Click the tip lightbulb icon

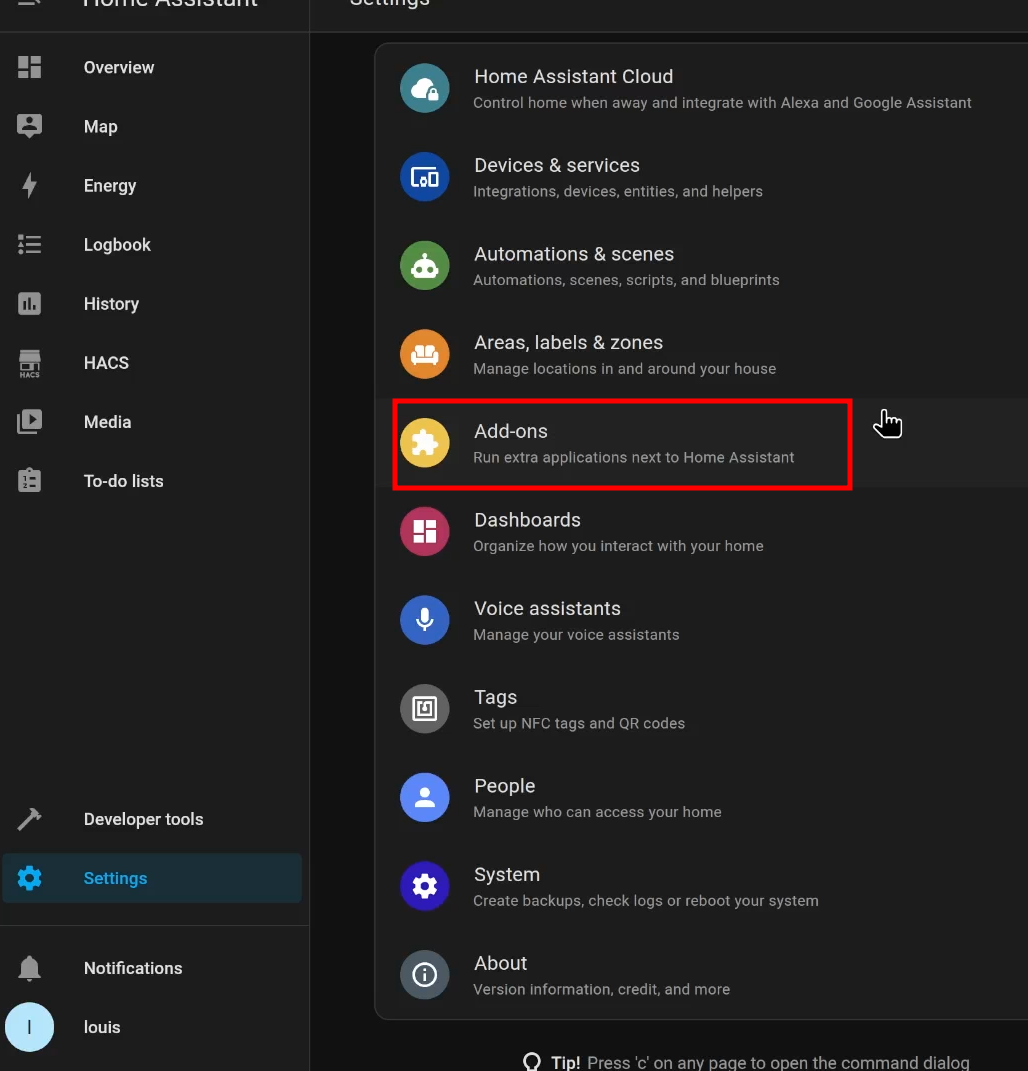pyautogui.click(x=531, y=1061)
